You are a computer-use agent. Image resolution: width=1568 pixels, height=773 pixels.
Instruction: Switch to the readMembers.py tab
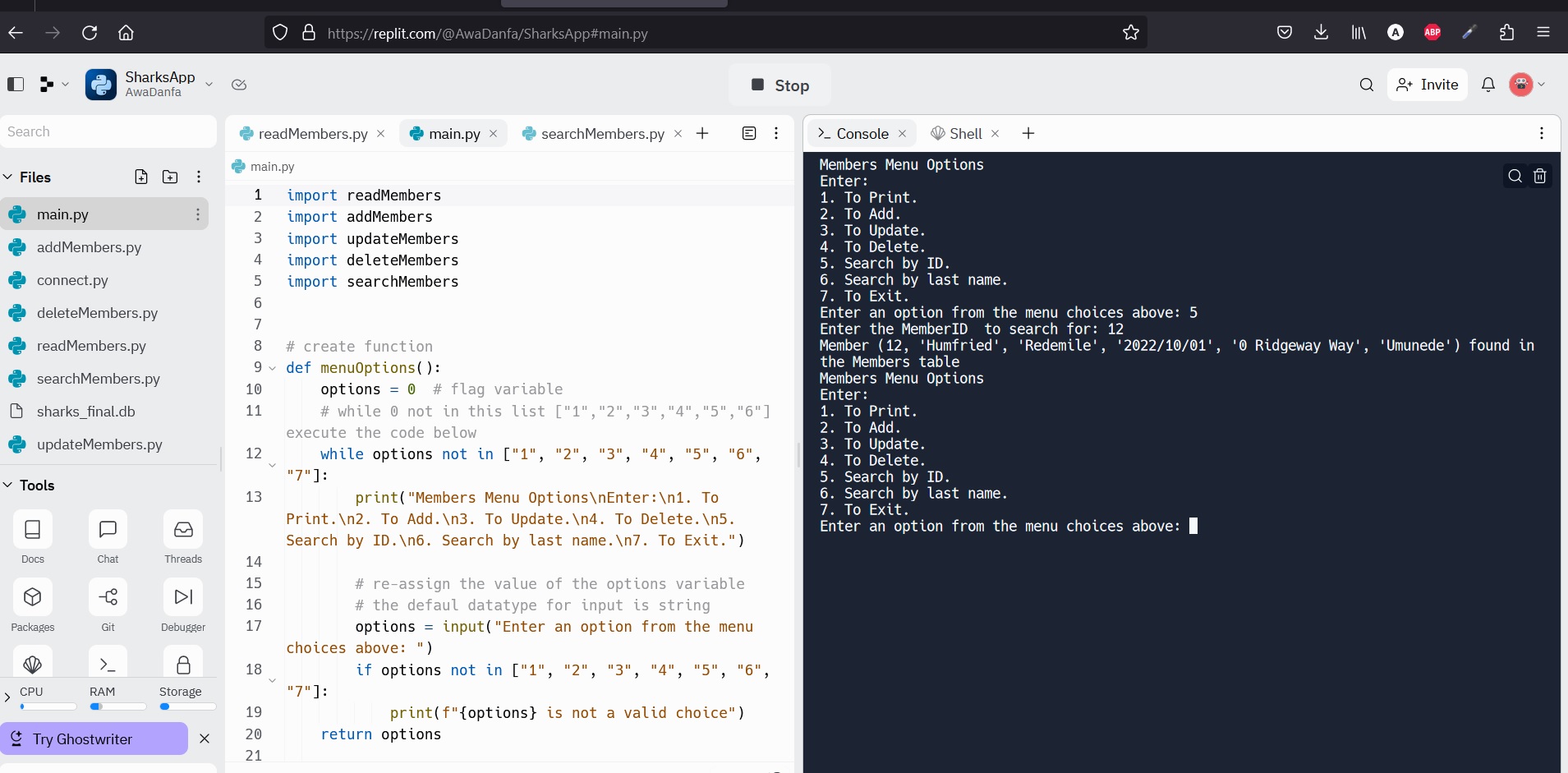coord(312,134)
